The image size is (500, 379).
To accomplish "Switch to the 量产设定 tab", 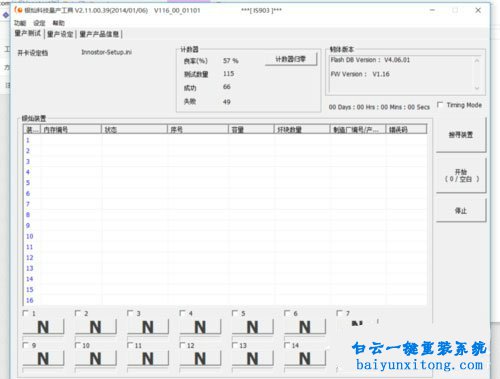I will 60,34.
